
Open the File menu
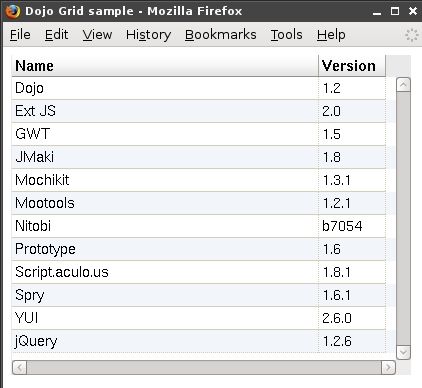tap(20, 35)
